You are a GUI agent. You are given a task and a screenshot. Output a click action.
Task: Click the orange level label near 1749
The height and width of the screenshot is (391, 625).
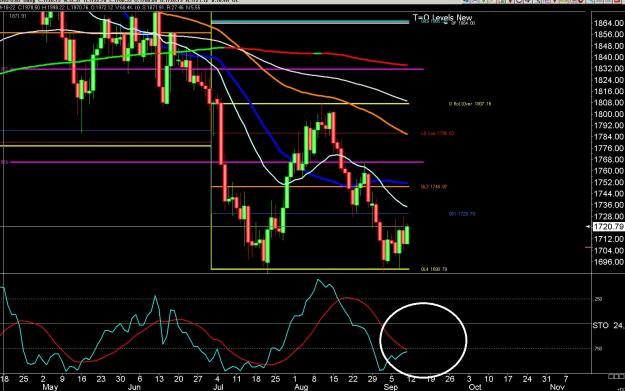tap(434, 187)
